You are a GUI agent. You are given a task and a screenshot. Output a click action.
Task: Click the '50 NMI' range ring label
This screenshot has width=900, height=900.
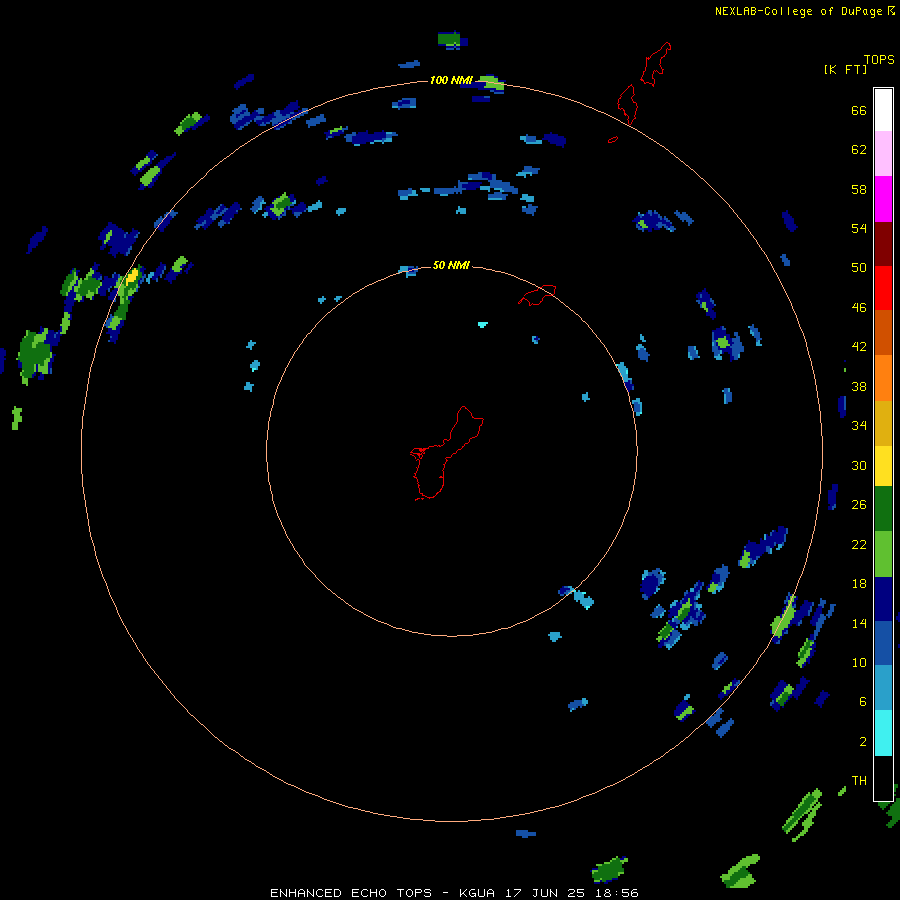451,265
